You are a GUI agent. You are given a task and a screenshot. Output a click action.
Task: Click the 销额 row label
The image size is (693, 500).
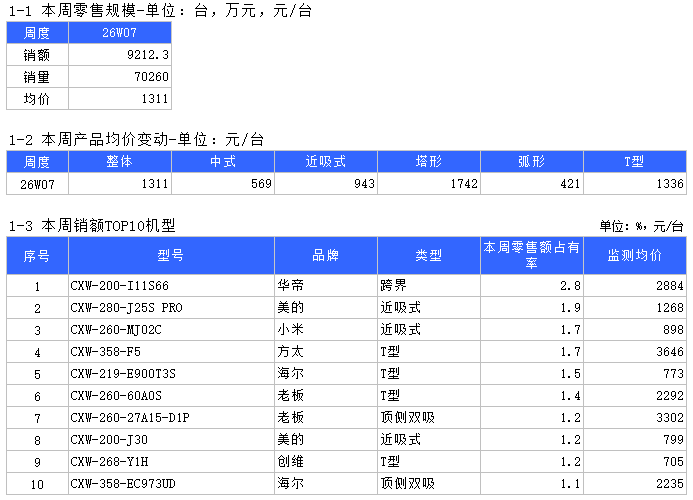tap(37, 55)
